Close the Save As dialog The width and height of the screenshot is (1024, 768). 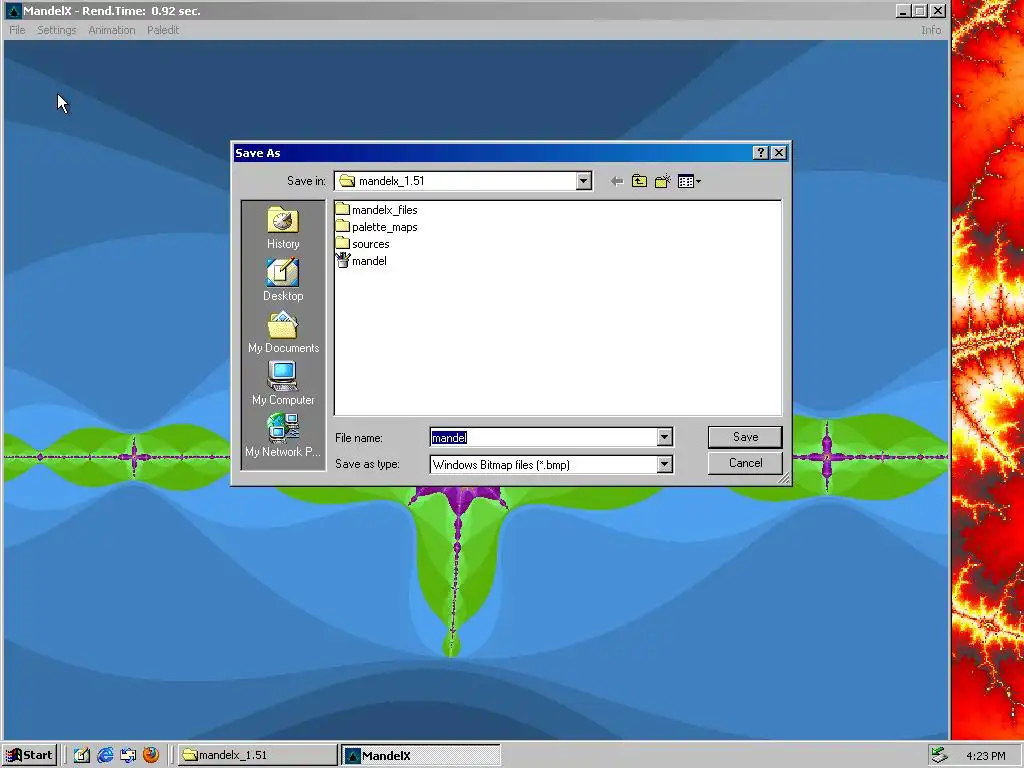(x=778, y=153)
